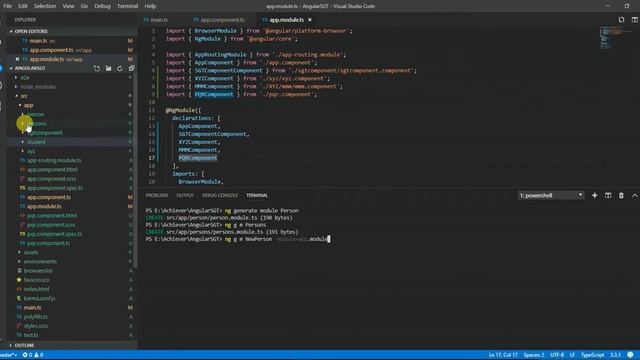Open app.component.spec.ts in the explorer
The height and width of the screenshot is (360, 640).
(x=55, y=188)
